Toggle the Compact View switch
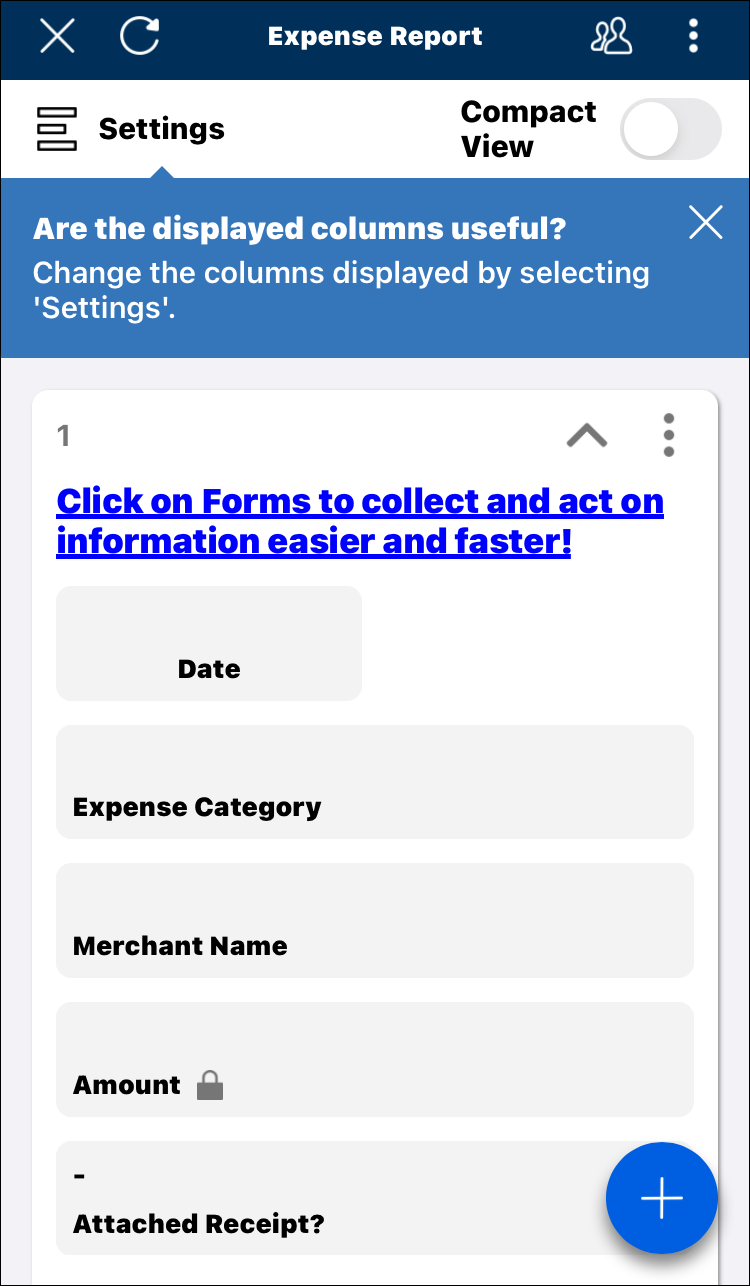 (x=670, y=129)
